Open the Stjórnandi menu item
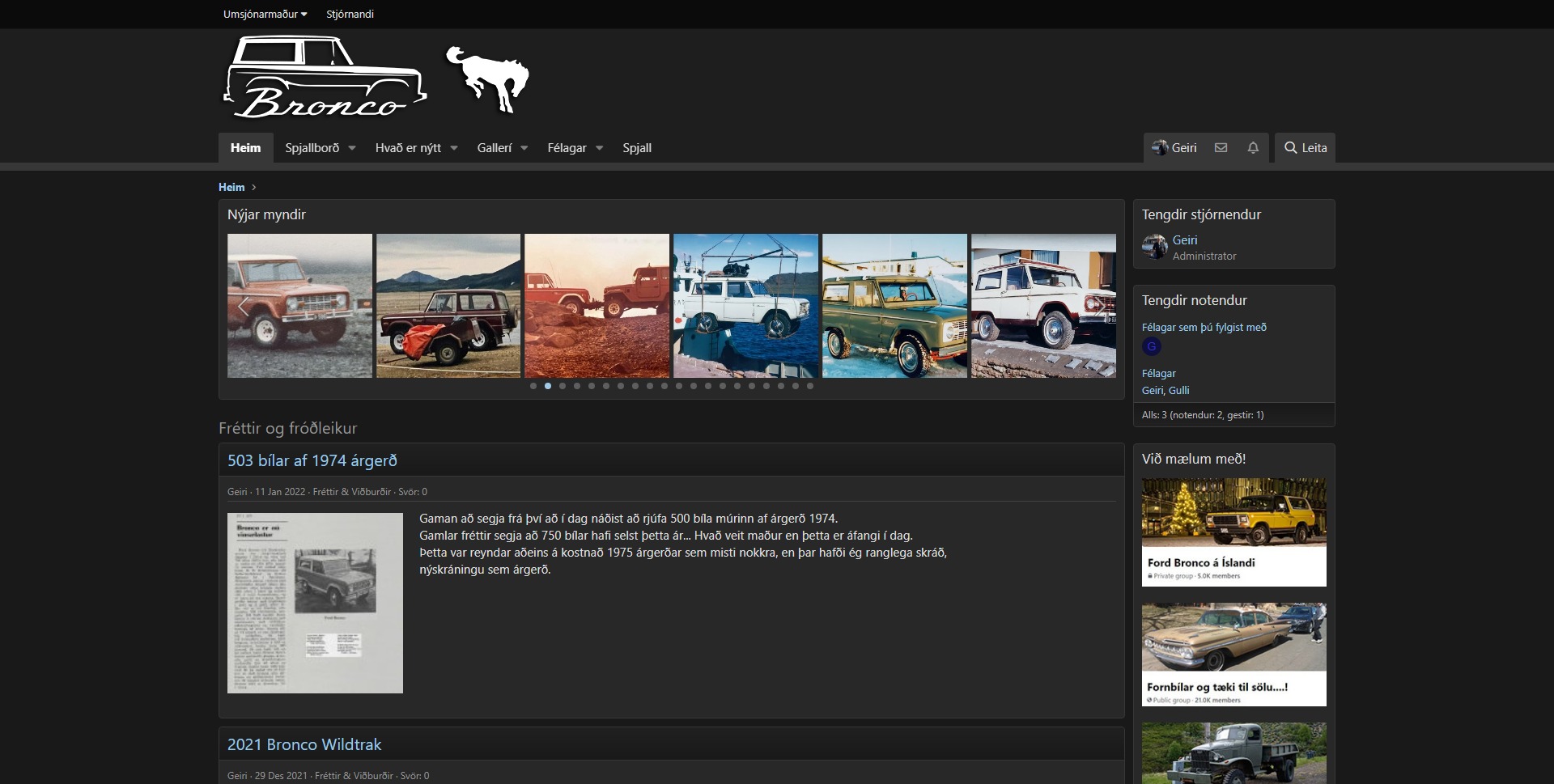Viewport: 1554px width, 784px height. 350,15
